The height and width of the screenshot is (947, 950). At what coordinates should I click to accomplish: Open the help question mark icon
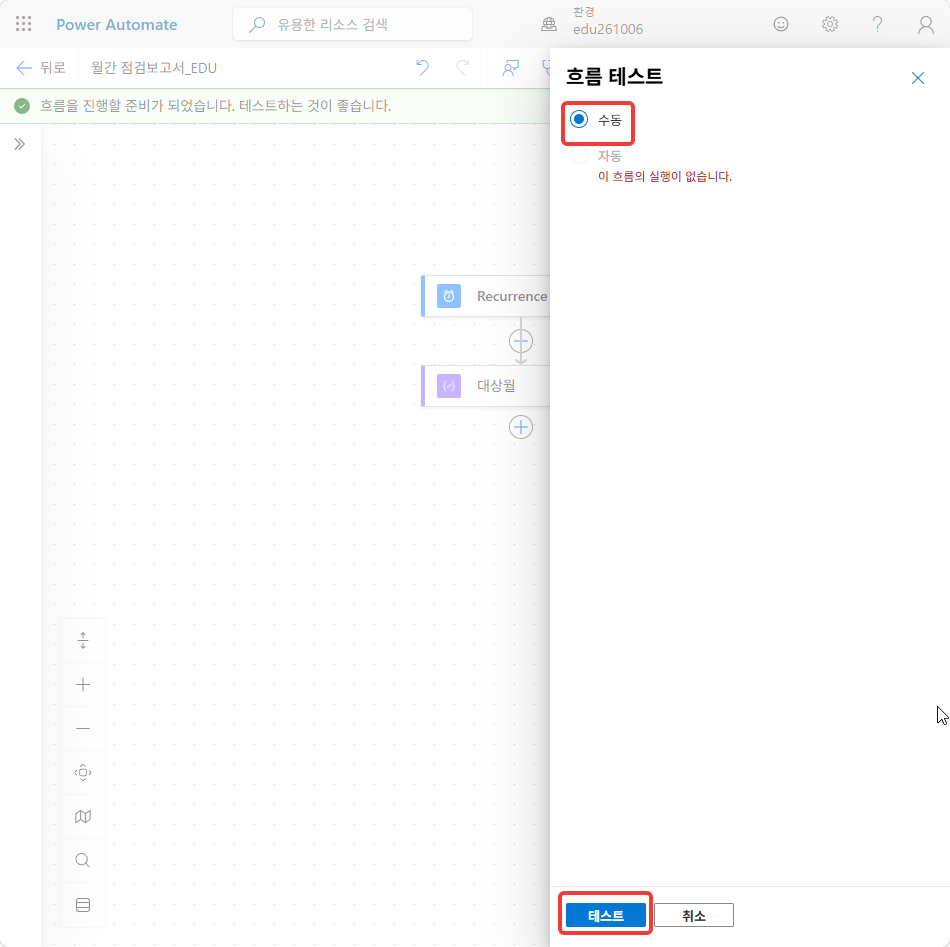click(877, 24)
